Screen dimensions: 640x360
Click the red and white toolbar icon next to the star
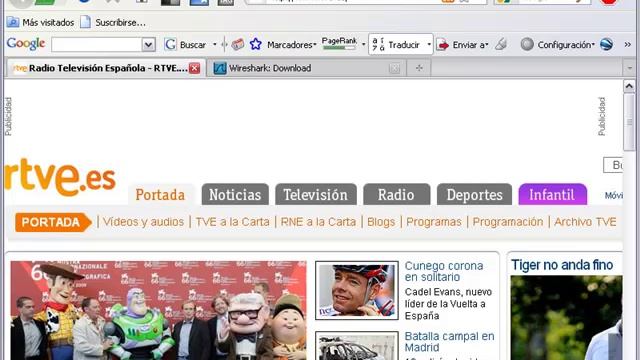tap(238, 44)
